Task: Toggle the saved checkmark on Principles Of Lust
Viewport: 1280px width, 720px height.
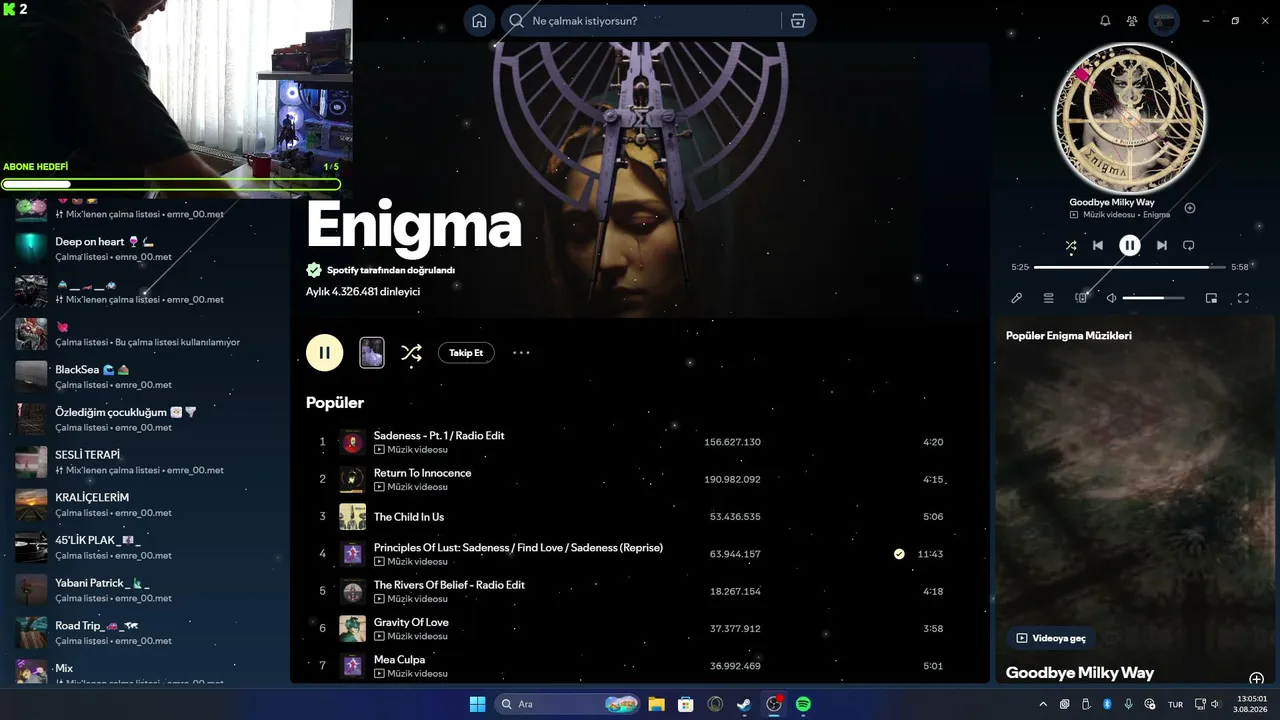Action: 899,554
